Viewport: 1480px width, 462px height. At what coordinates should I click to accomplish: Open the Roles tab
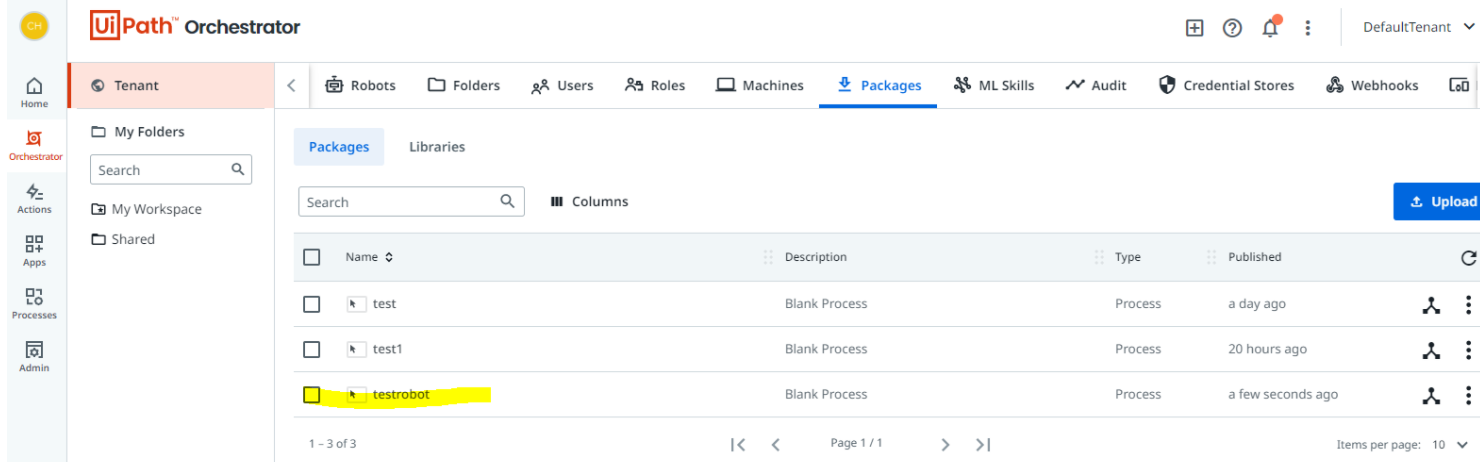click(655, 85)
